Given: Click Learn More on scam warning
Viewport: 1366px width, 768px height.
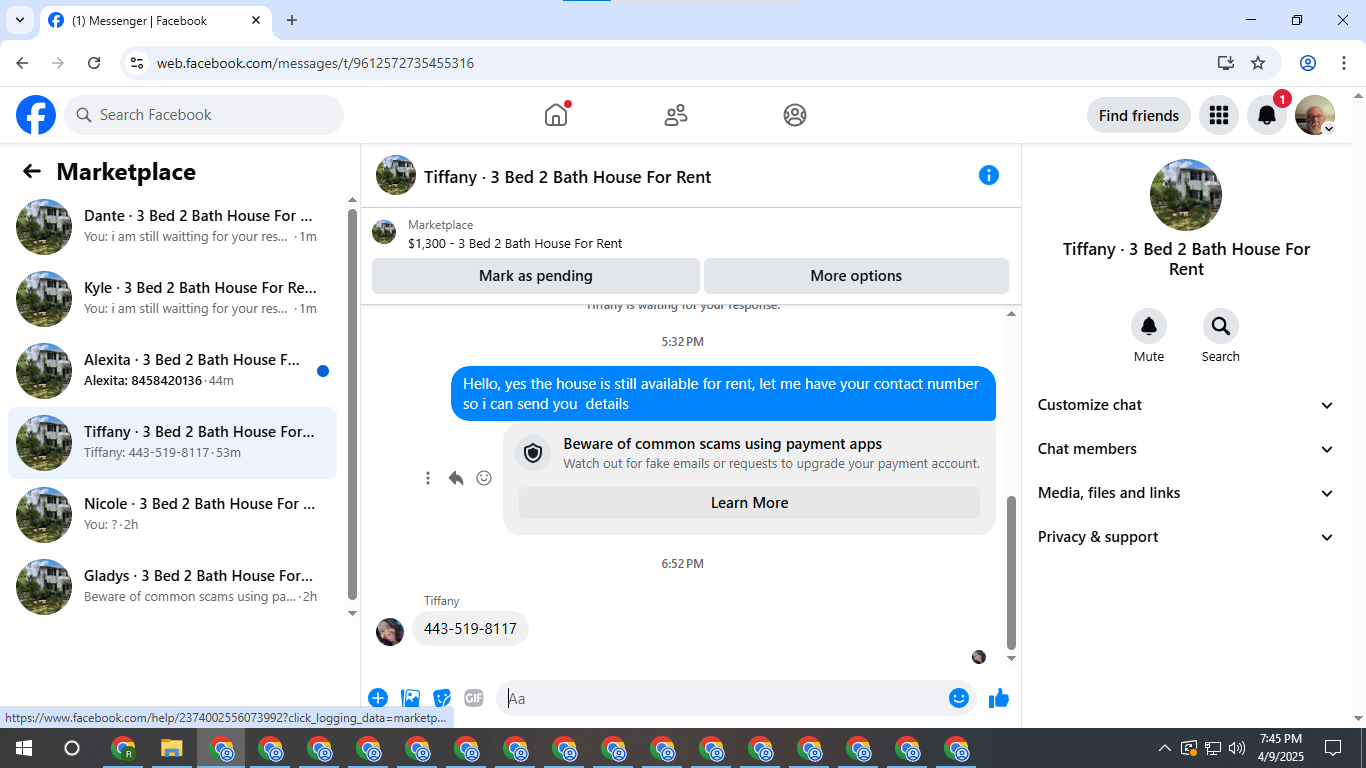Looking at the screenshot, I should click(x=749, y=503).
